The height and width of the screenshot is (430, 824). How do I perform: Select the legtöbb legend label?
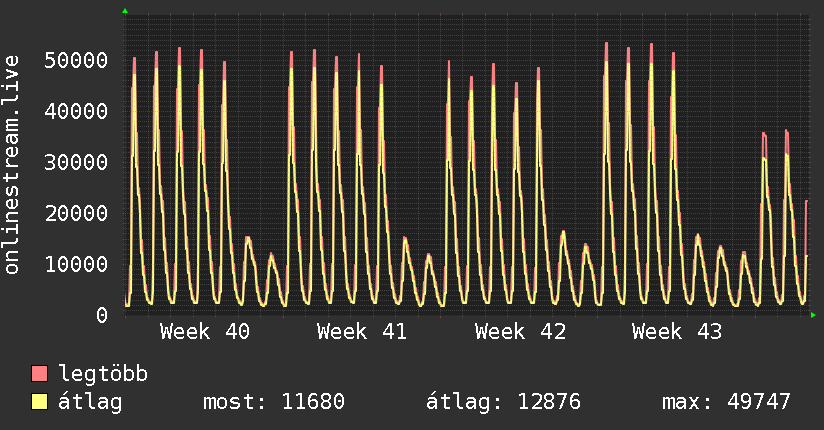[103, 374]
